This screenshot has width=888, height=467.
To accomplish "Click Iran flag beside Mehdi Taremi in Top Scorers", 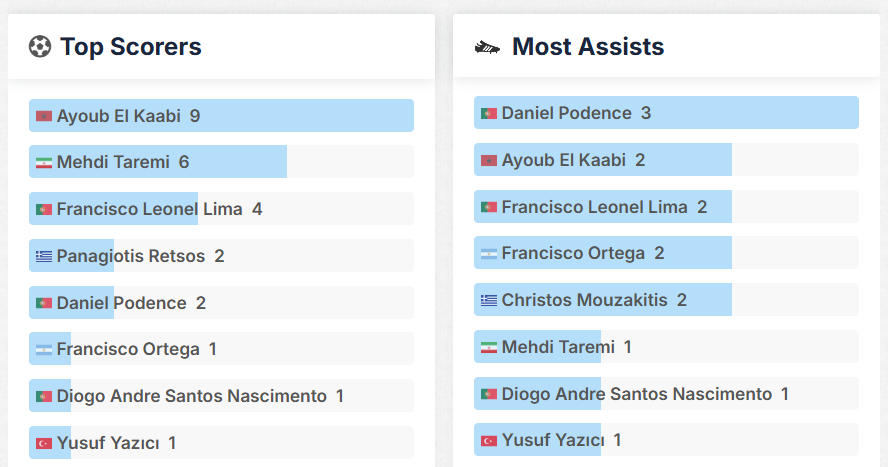I will (x=43, y=163).
